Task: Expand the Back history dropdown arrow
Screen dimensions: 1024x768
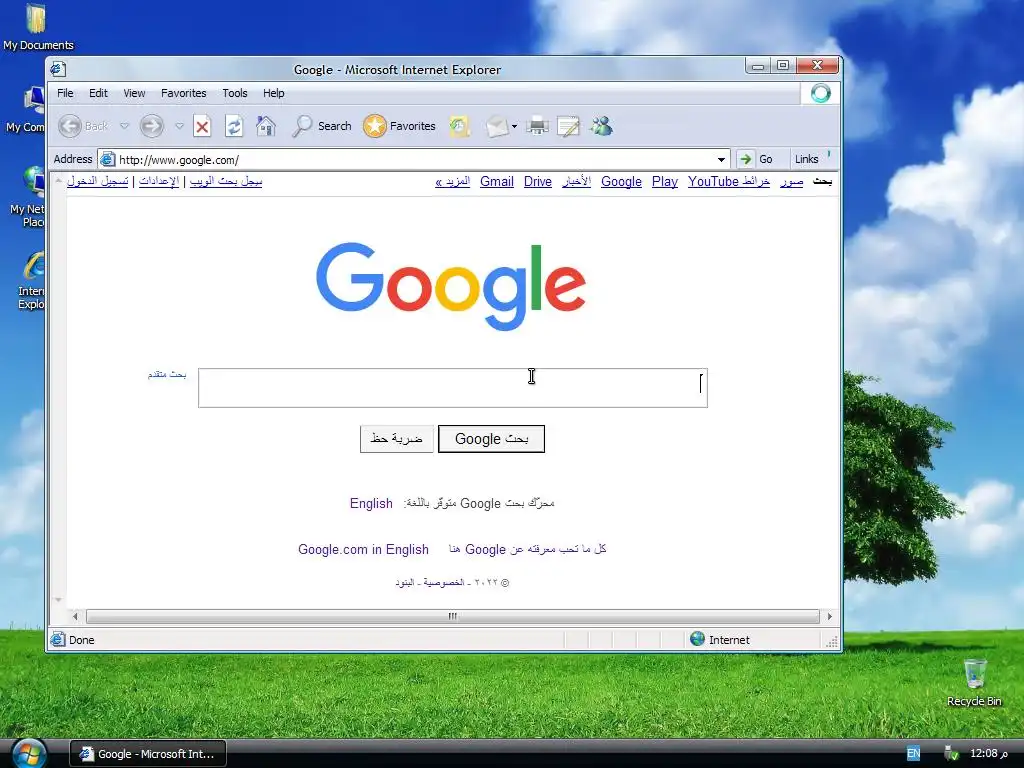Action: point(124,126)
